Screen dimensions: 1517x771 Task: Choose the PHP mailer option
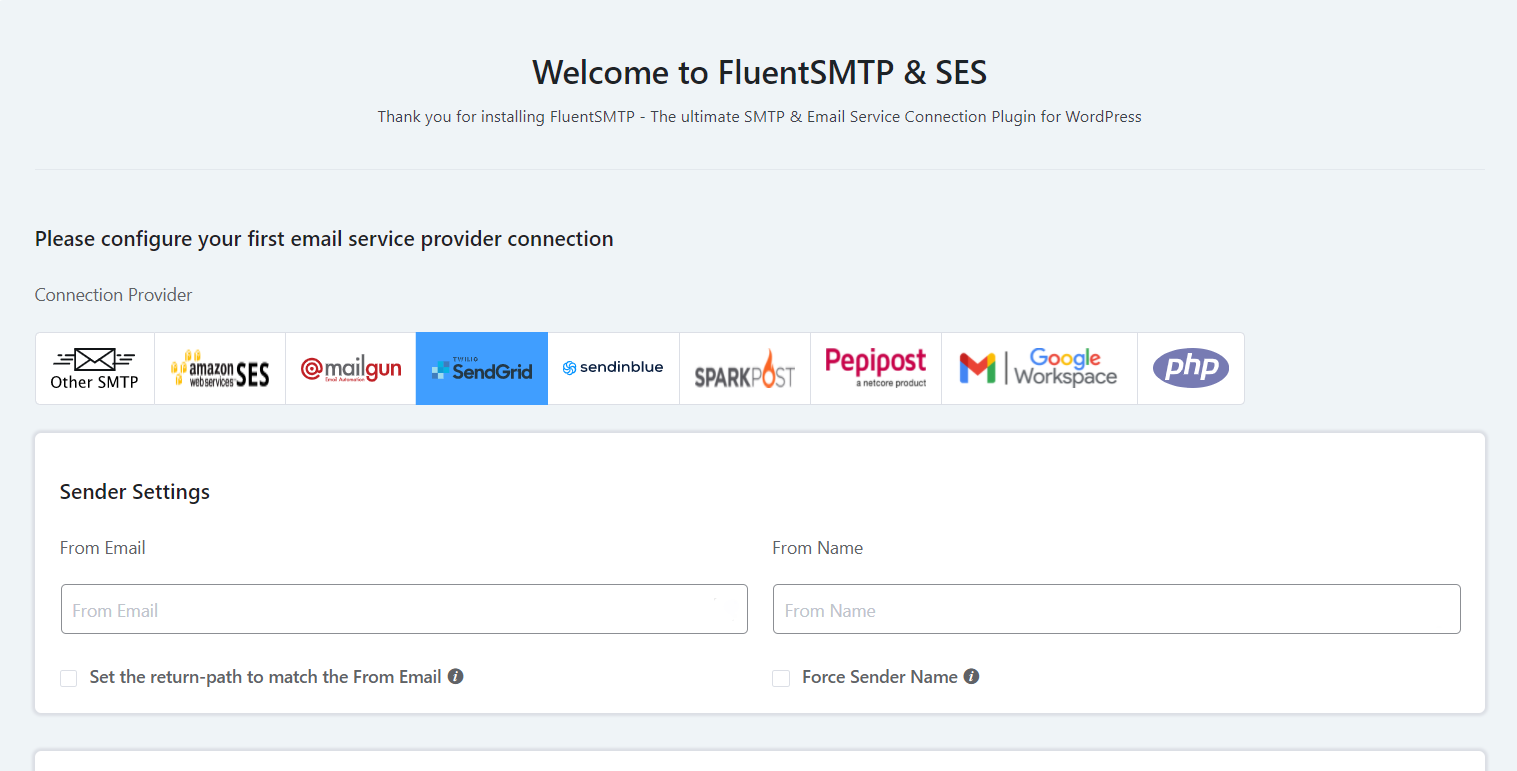coord(1190,368)
